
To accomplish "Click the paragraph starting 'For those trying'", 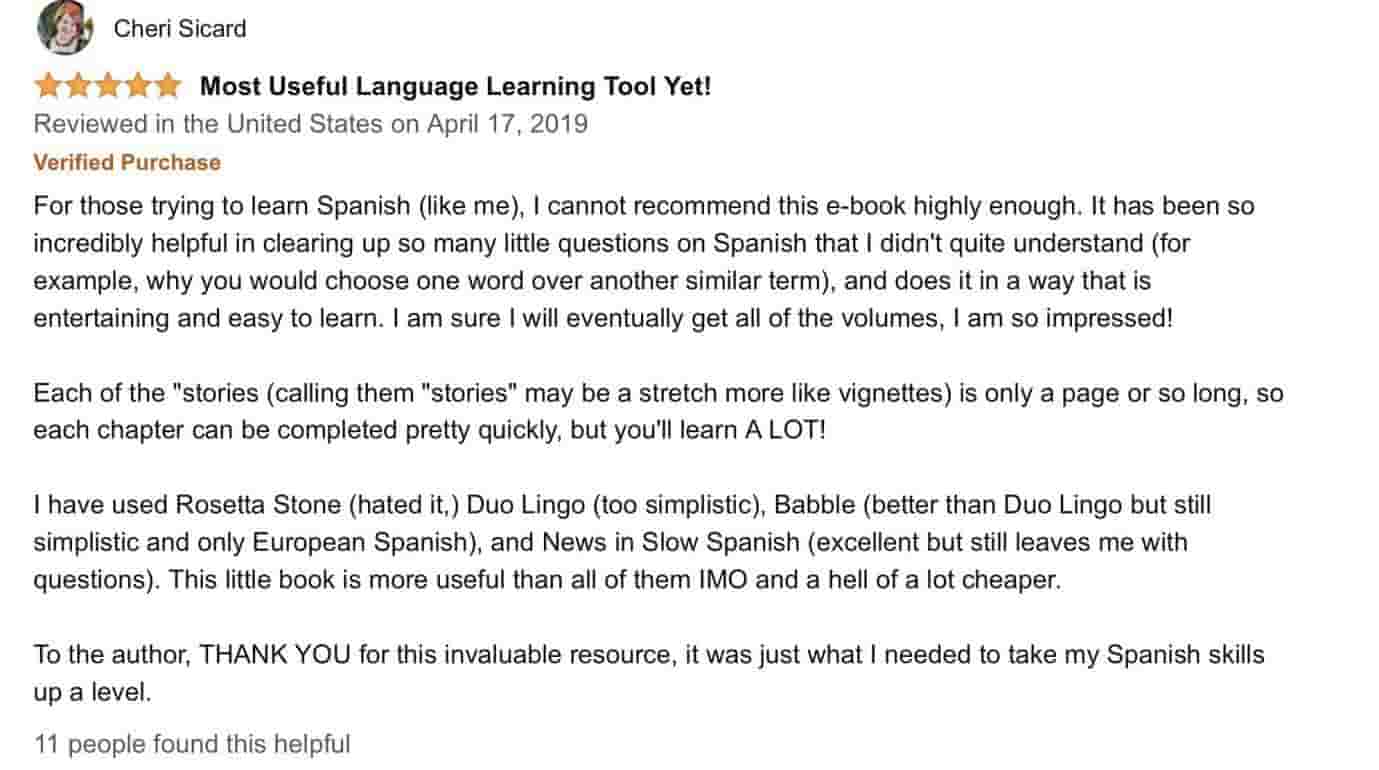I will [x=644, y=262].
